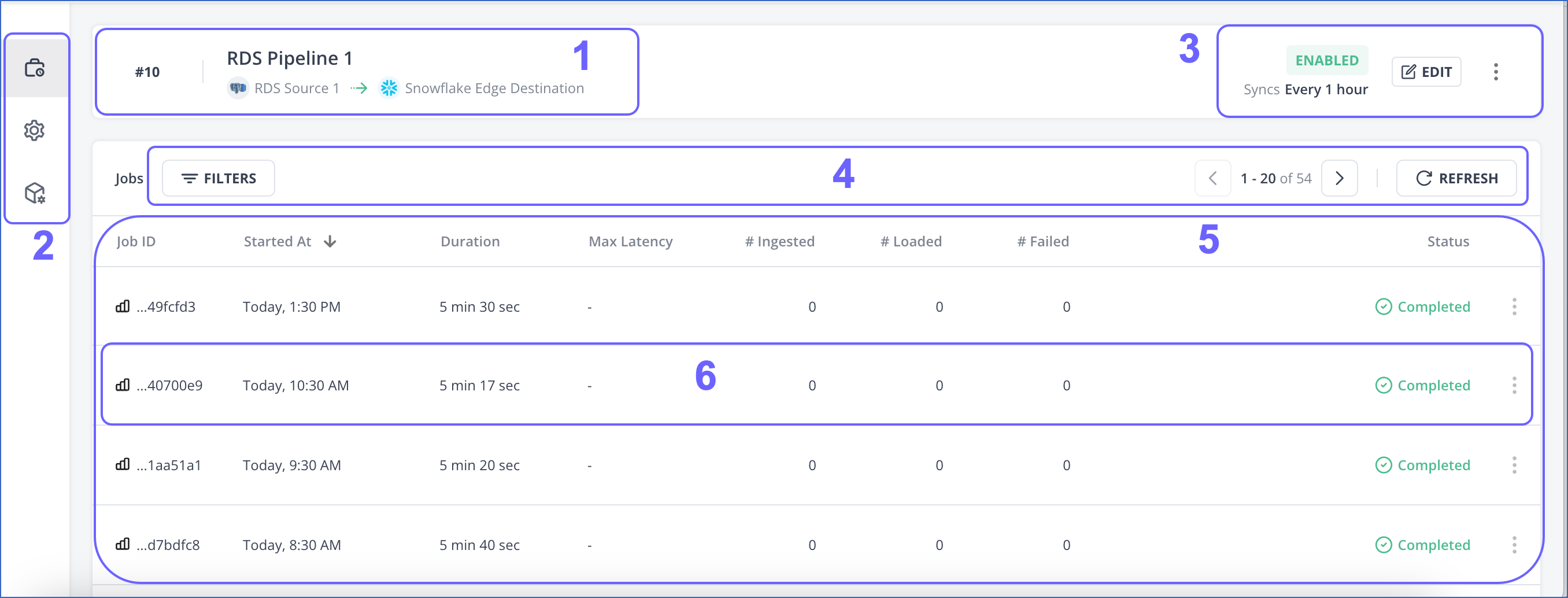Click the RDS Pipeline 1 title
This screenshot has width=1568, height=598.
290,58
